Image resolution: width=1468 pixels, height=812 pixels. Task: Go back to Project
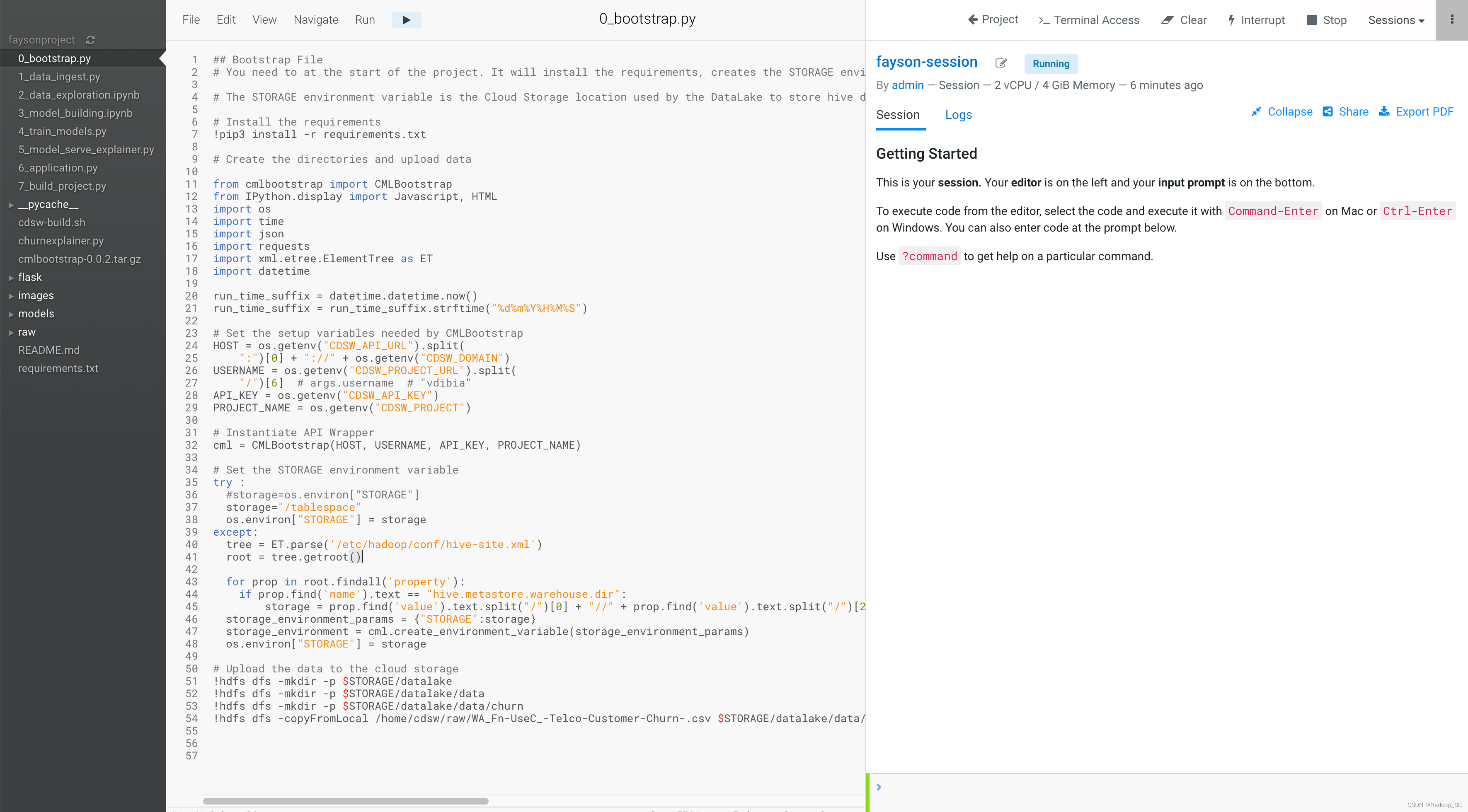pos(993,20)
